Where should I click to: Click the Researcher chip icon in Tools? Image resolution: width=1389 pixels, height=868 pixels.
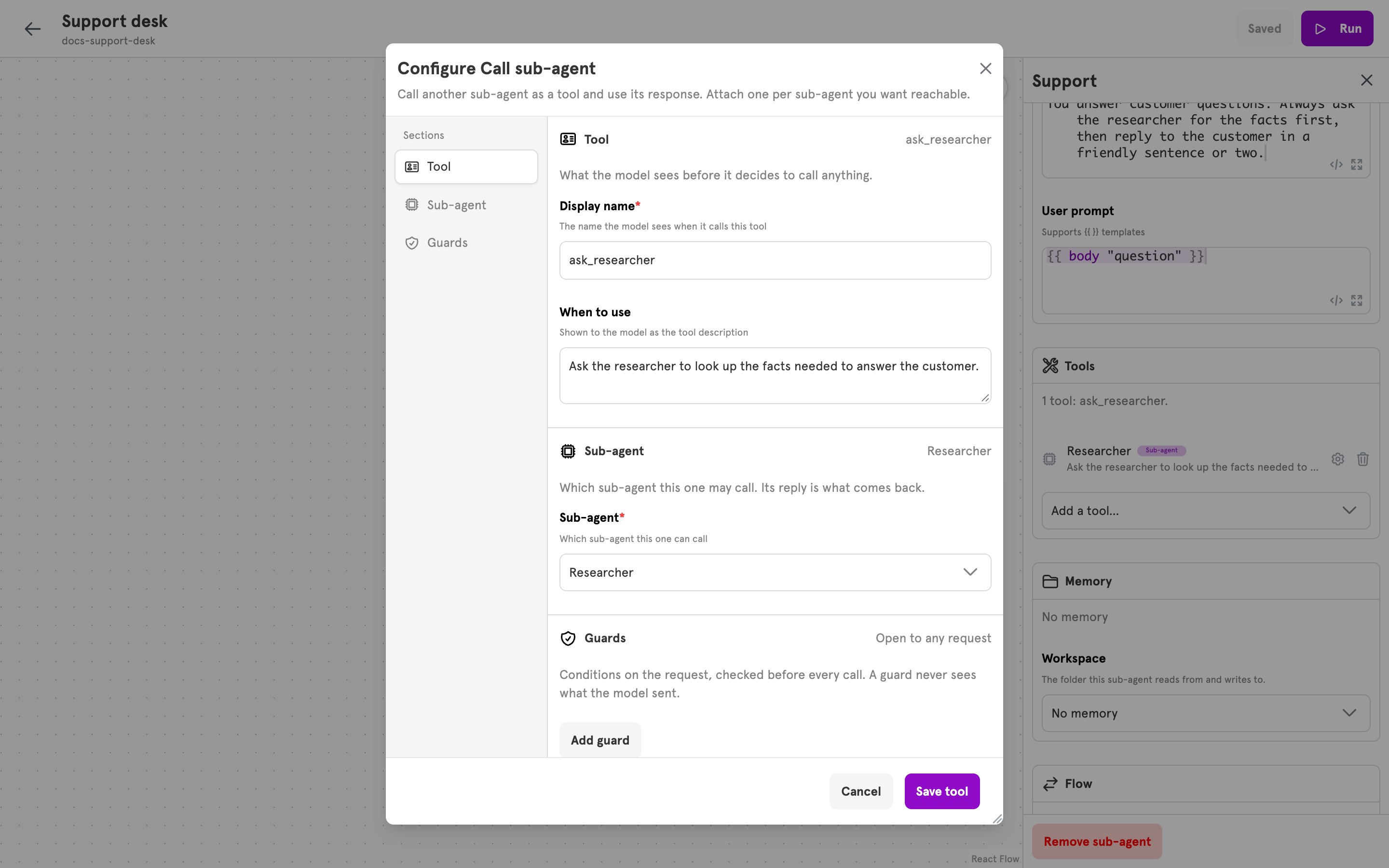coord(1049,459)
